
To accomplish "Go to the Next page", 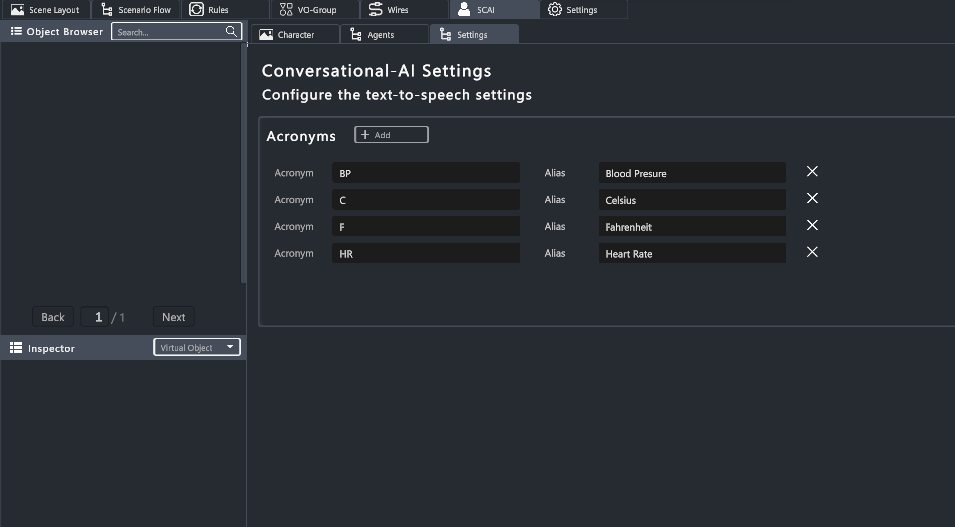I will [174, 317].
